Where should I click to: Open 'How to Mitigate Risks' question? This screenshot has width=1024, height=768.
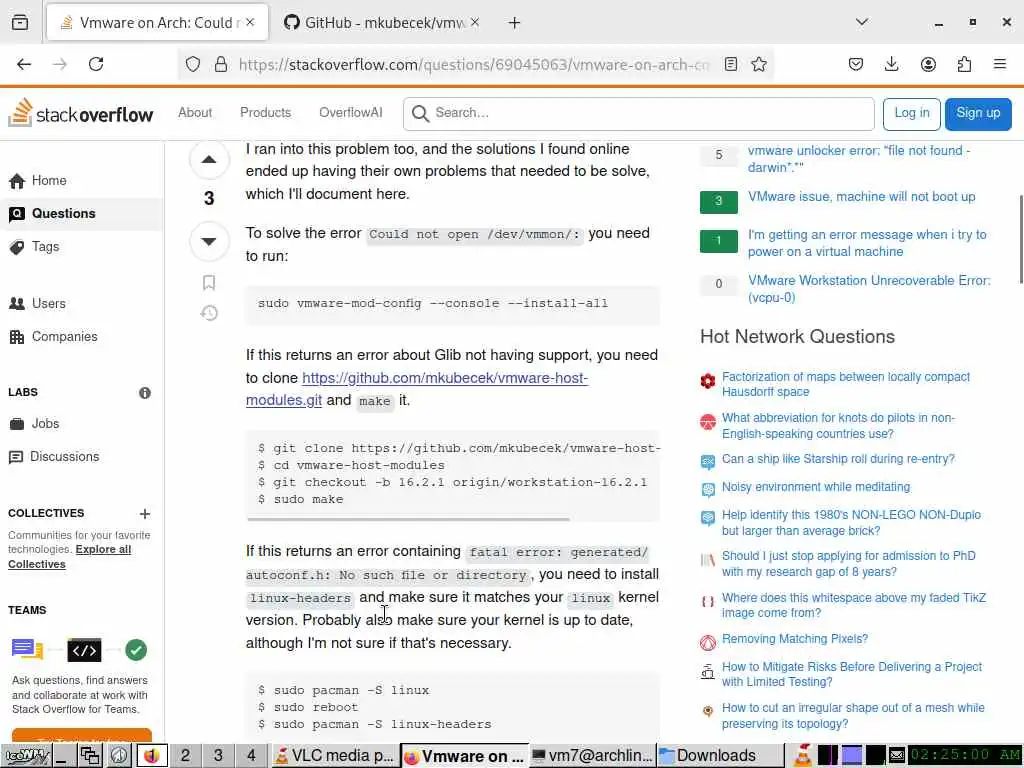(852, 674)
